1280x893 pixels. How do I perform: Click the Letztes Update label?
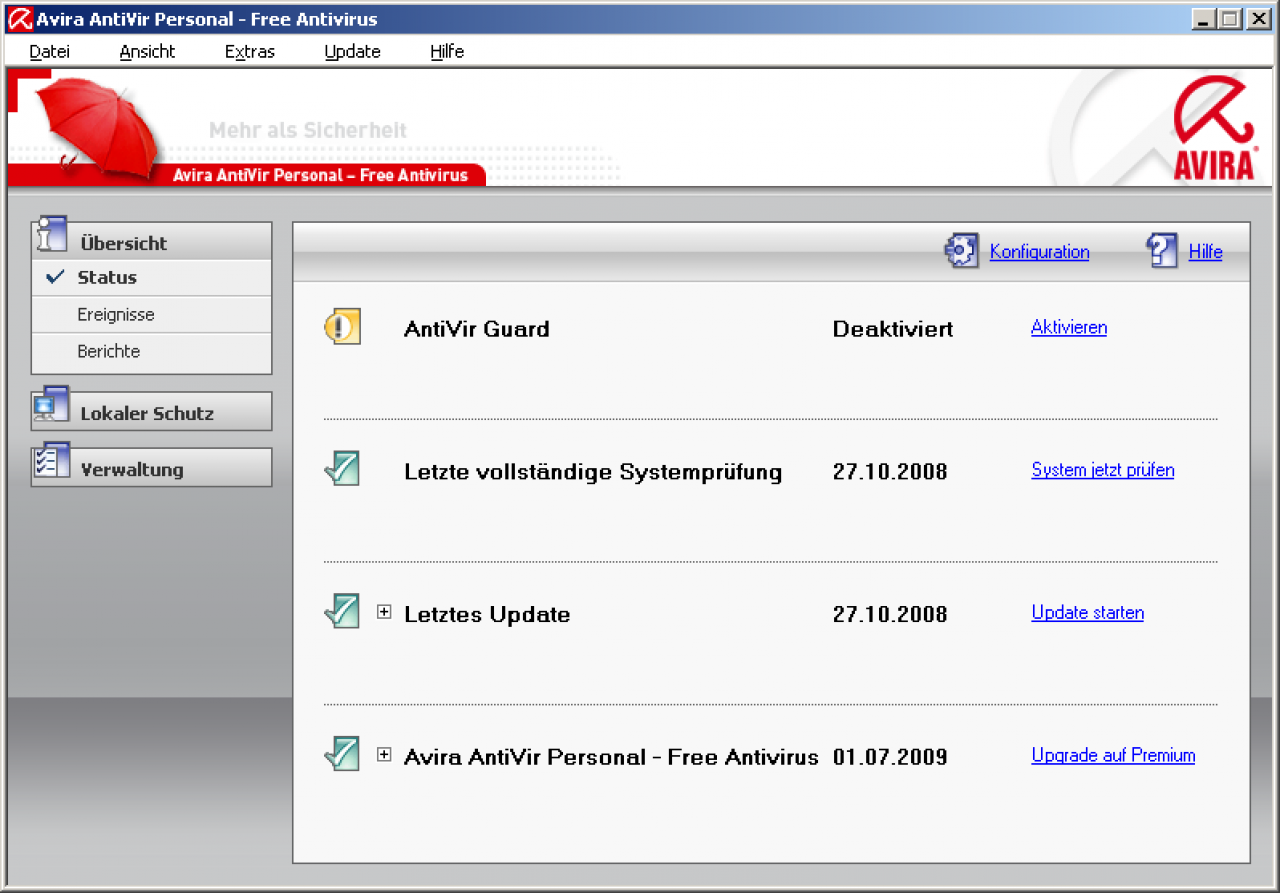(487, 615)
